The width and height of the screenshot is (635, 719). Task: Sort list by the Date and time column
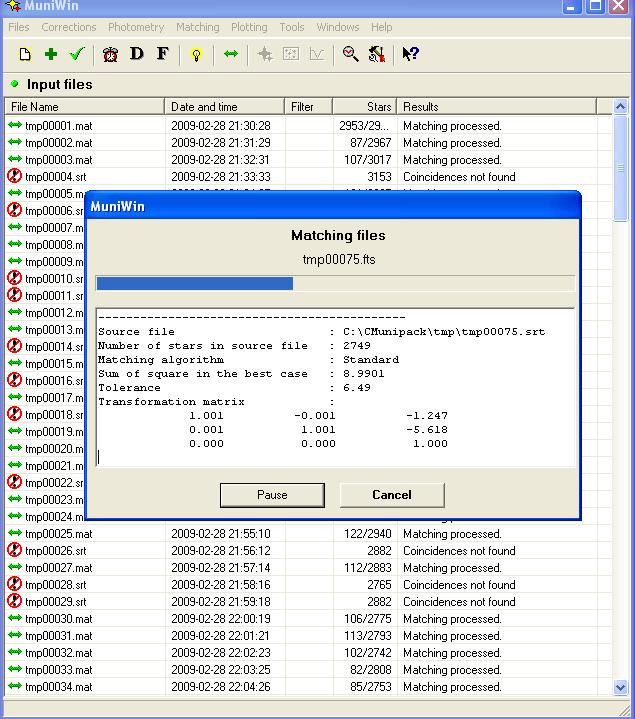[x=225, y=107]
